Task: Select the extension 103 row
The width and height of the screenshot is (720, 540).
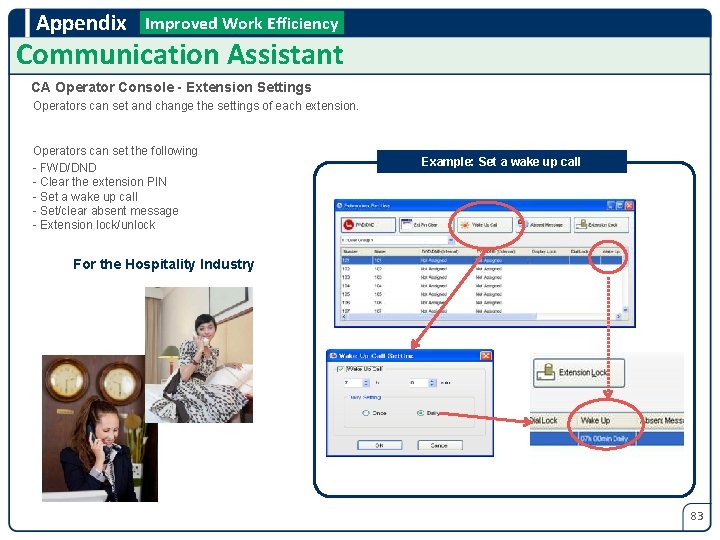Action: click(x=481, y=277)
